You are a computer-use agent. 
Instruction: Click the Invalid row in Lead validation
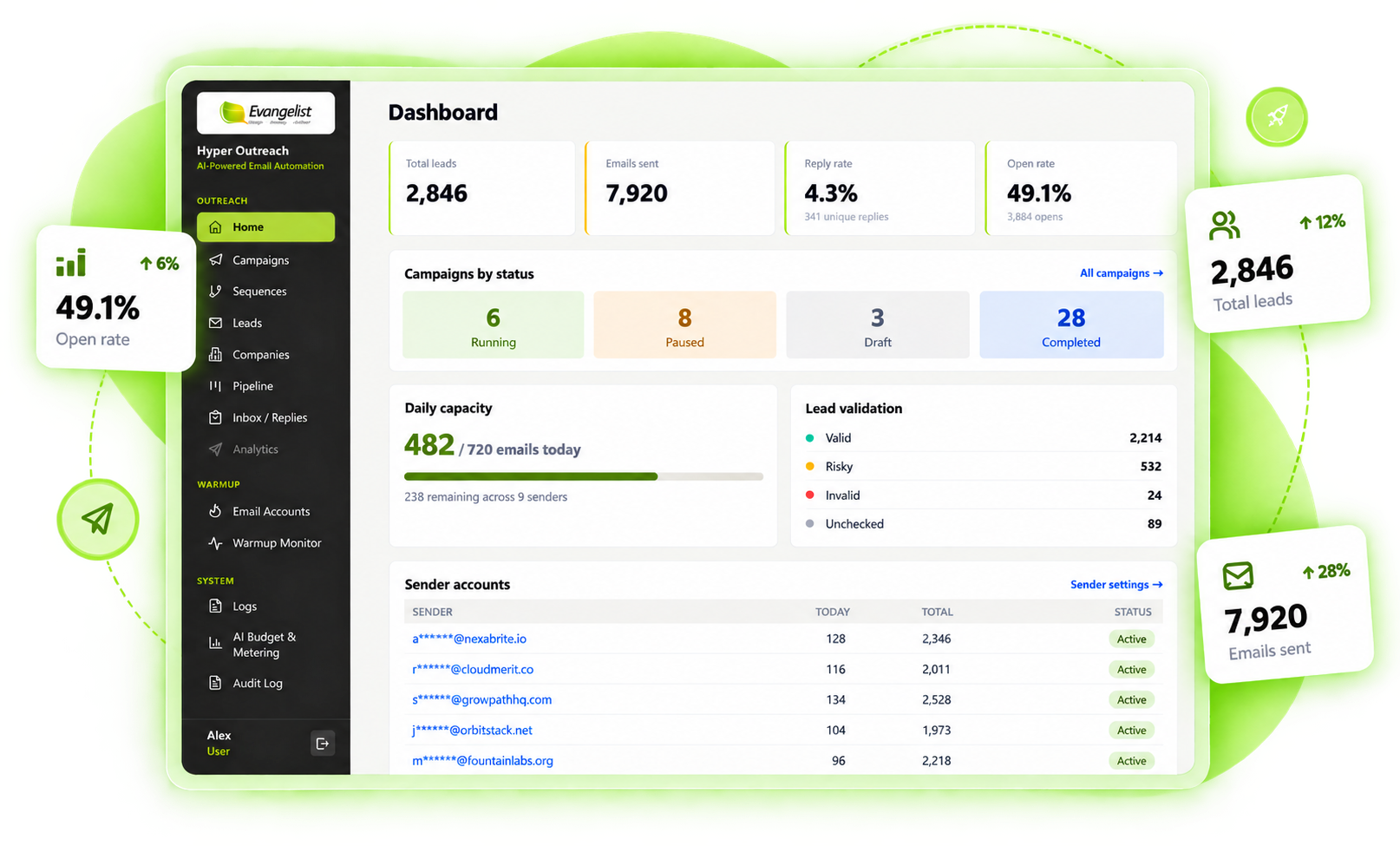pyautogui.click(x=984, y=495)
